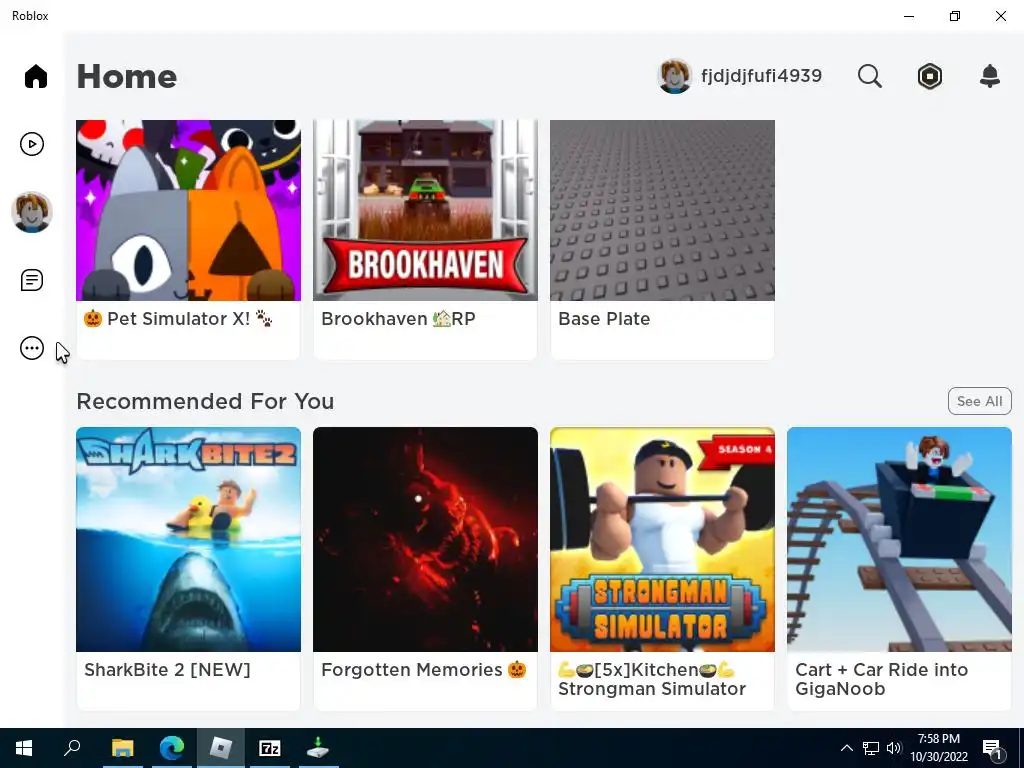The height and width of the screenshot is (768, 1024).
Task: Open the fjdjdjfufi4939 username link
Action: click(761, 76)
